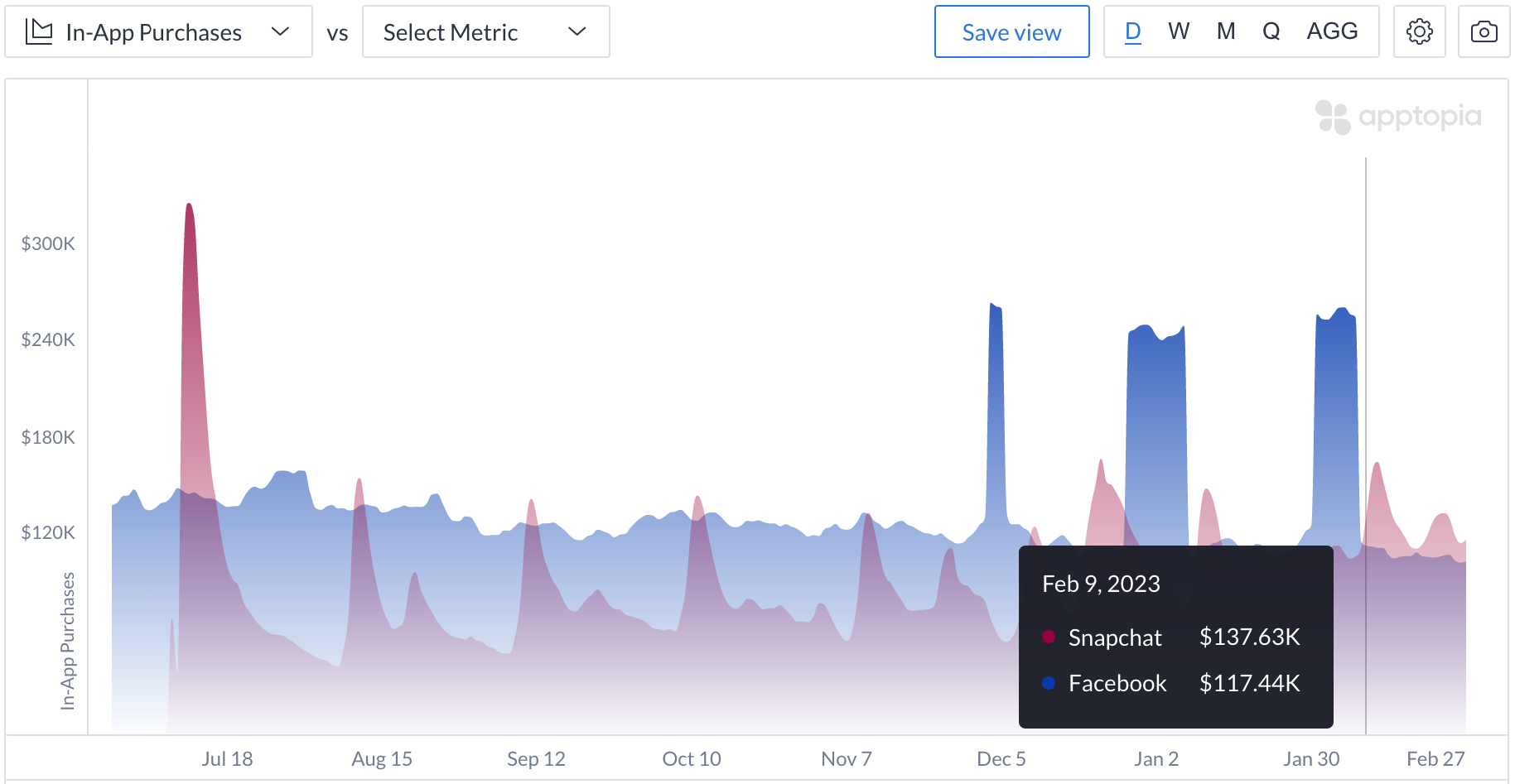Image resolution: width=1515 pixels, height=784 pixels.
Task: Click Snapchat red dot in tooltip
Action: tap(1049, 637)
